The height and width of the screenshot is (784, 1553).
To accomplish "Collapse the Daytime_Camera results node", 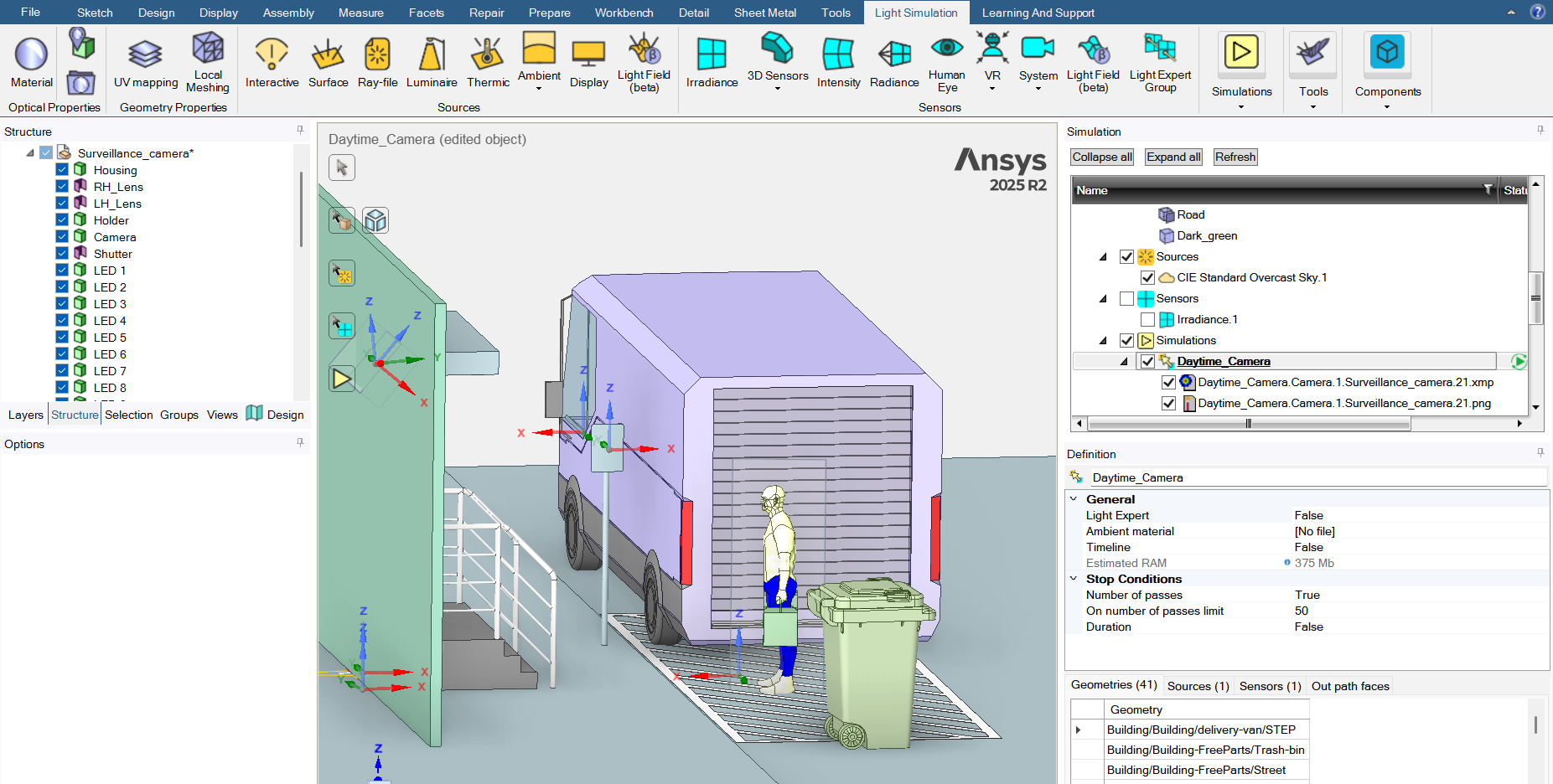I will [1124, 361].
